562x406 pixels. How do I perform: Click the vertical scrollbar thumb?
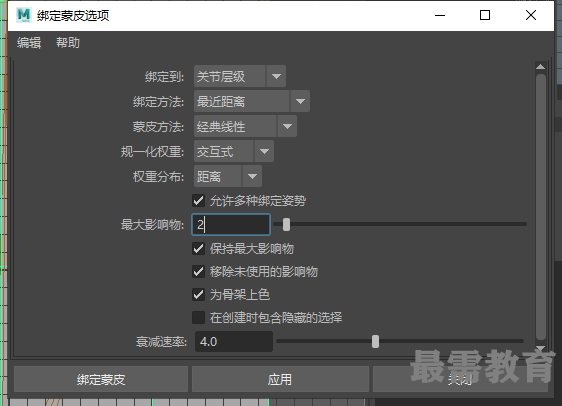(x=540, y=207)
